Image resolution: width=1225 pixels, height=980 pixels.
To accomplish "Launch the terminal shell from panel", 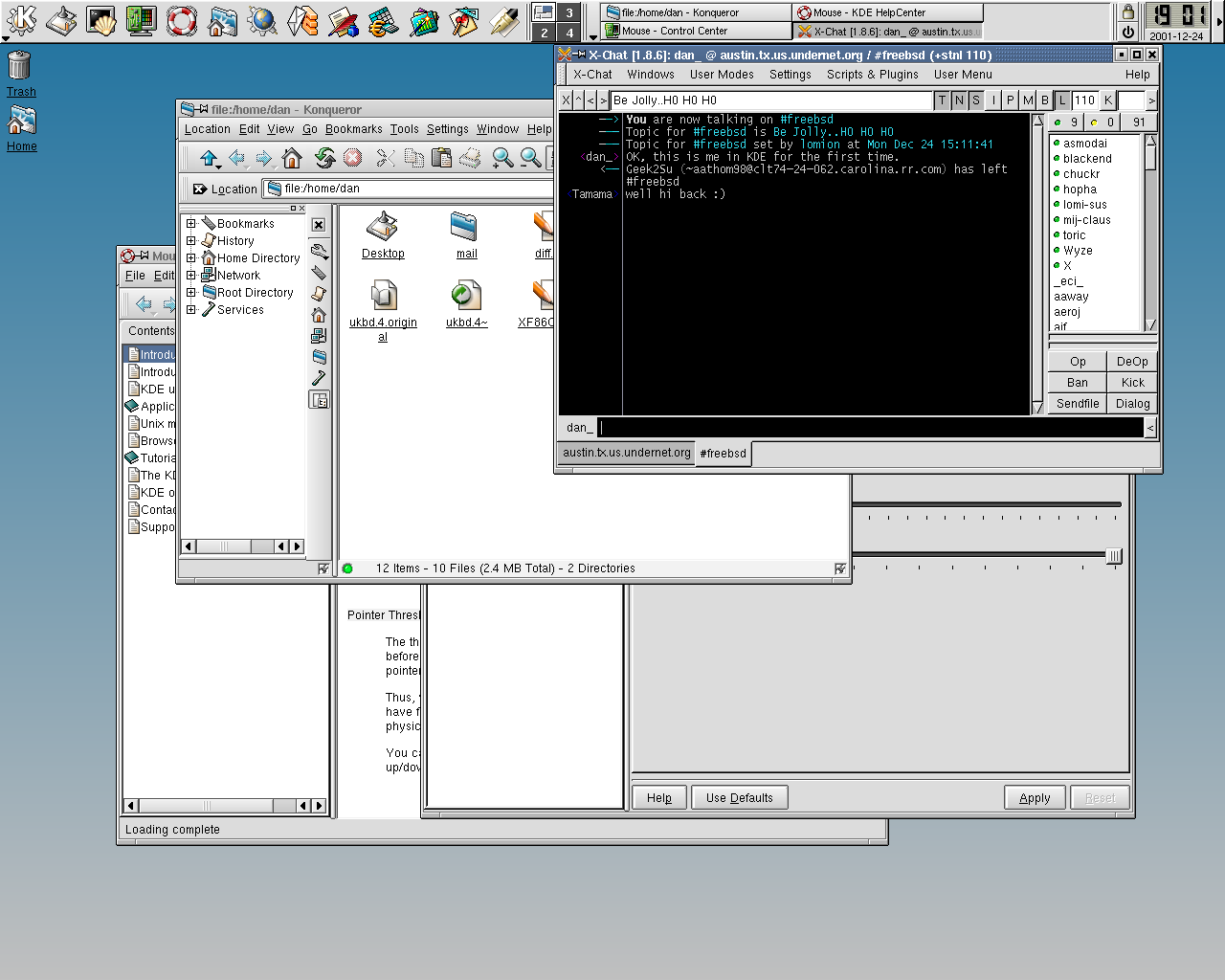I will [101, 20].
